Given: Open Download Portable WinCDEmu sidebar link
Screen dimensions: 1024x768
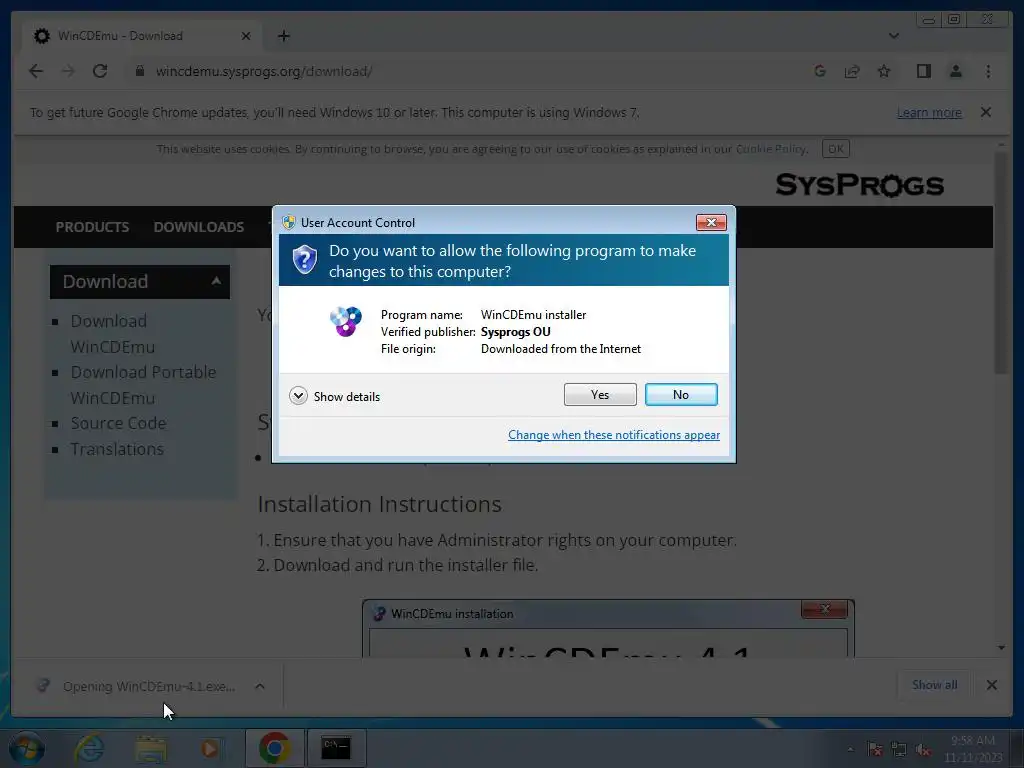Looking at the screenshot, I should point(143,385).
